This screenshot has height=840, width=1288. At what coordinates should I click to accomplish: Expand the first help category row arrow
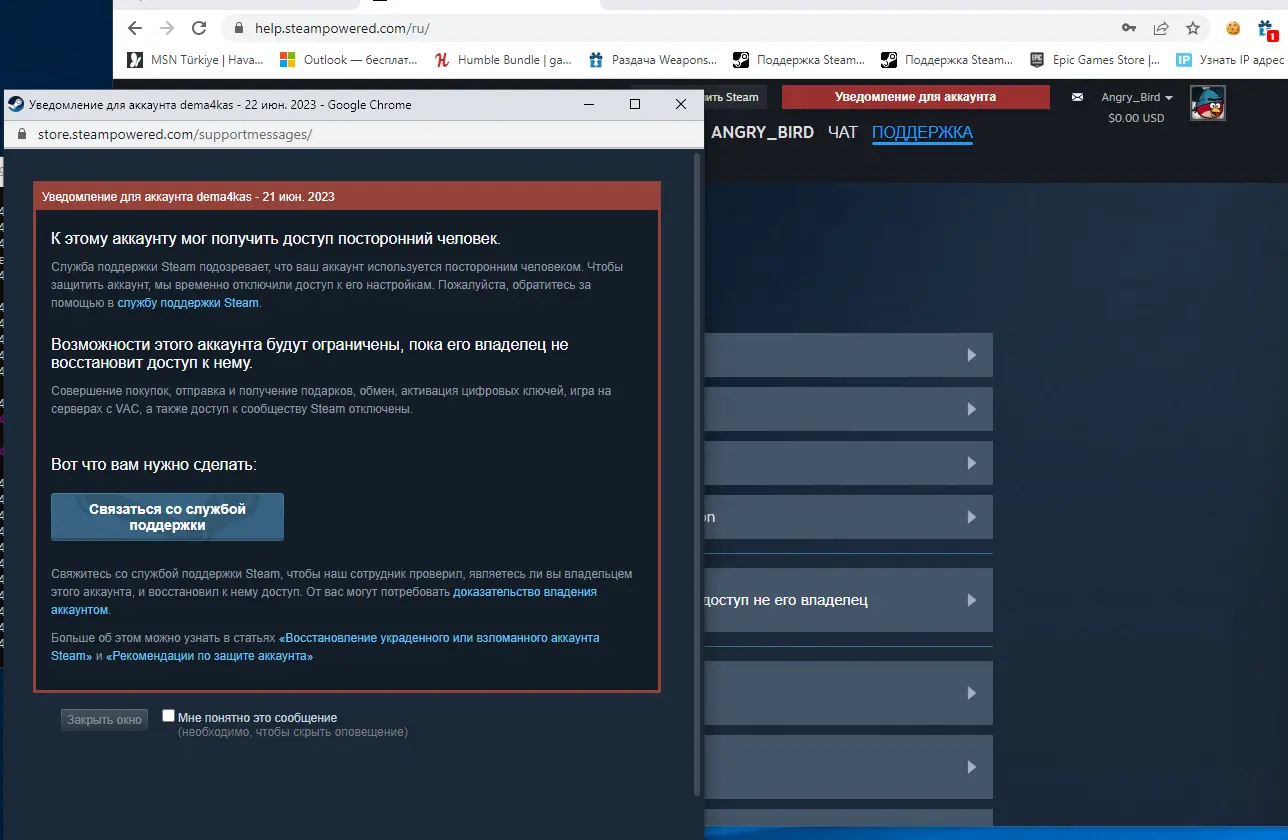[x=970, y=355]
